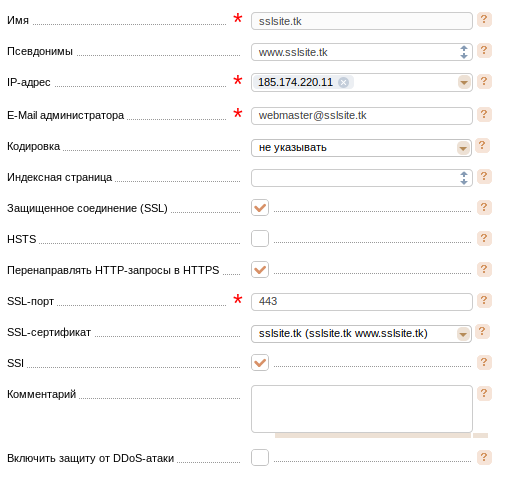Expand the Псевдонимы field resize arrows
Screen dimensions: 519x489
tap(464, 52)
